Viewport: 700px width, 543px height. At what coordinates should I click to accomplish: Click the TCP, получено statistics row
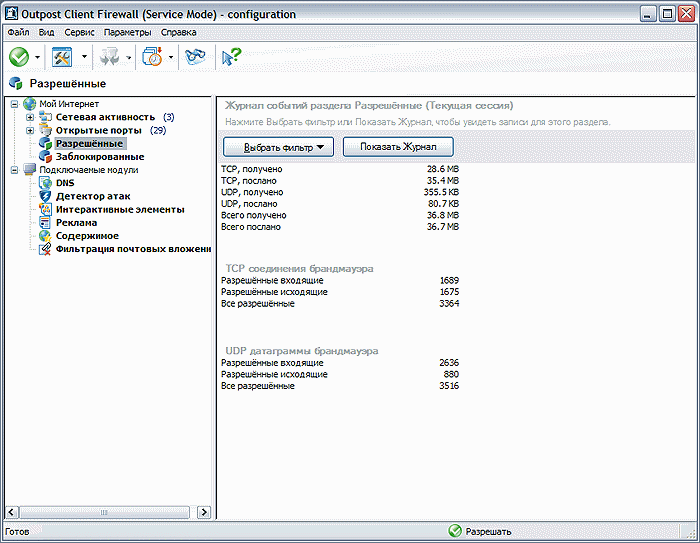click(340, 169)
